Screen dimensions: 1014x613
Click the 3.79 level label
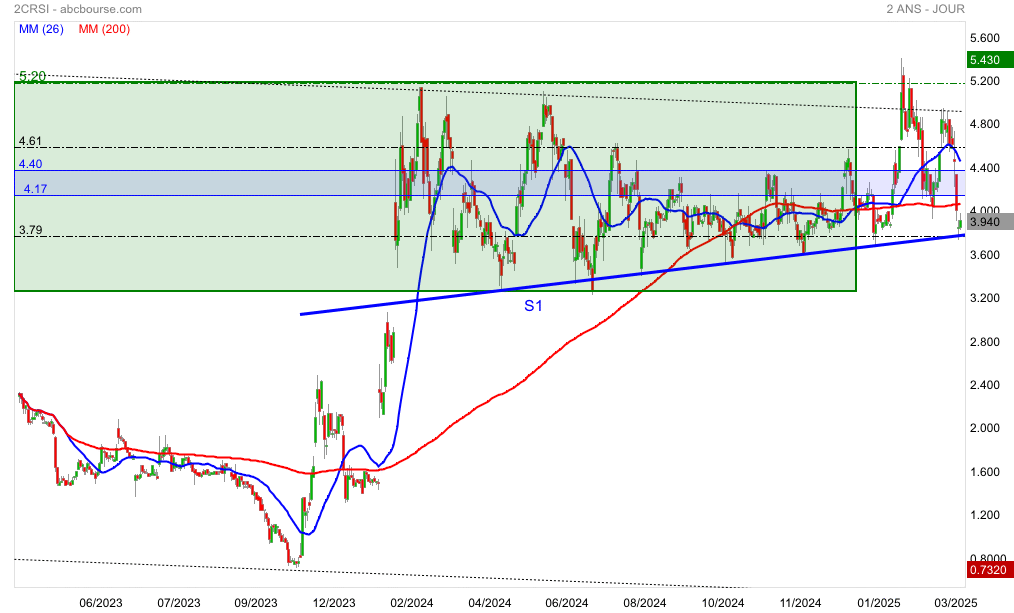coord(30,230)
